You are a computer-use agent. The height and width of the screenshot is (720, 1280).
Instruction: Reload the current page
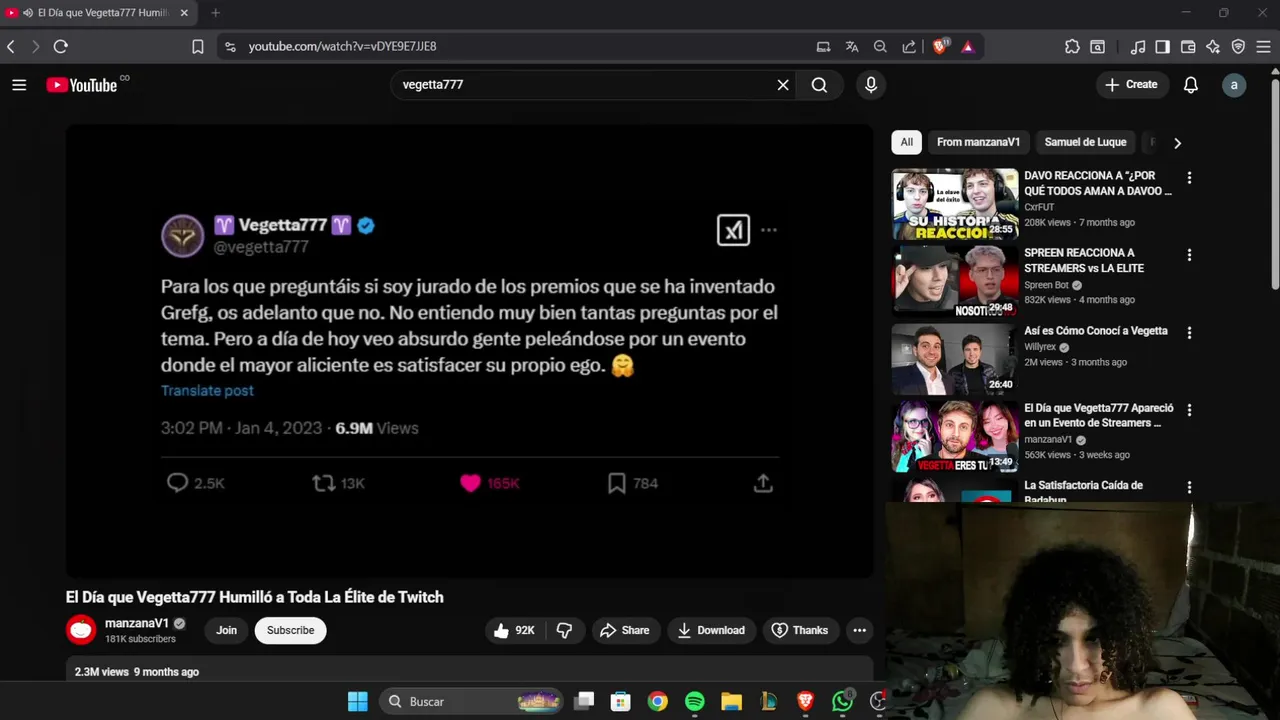tap(61, 46)
